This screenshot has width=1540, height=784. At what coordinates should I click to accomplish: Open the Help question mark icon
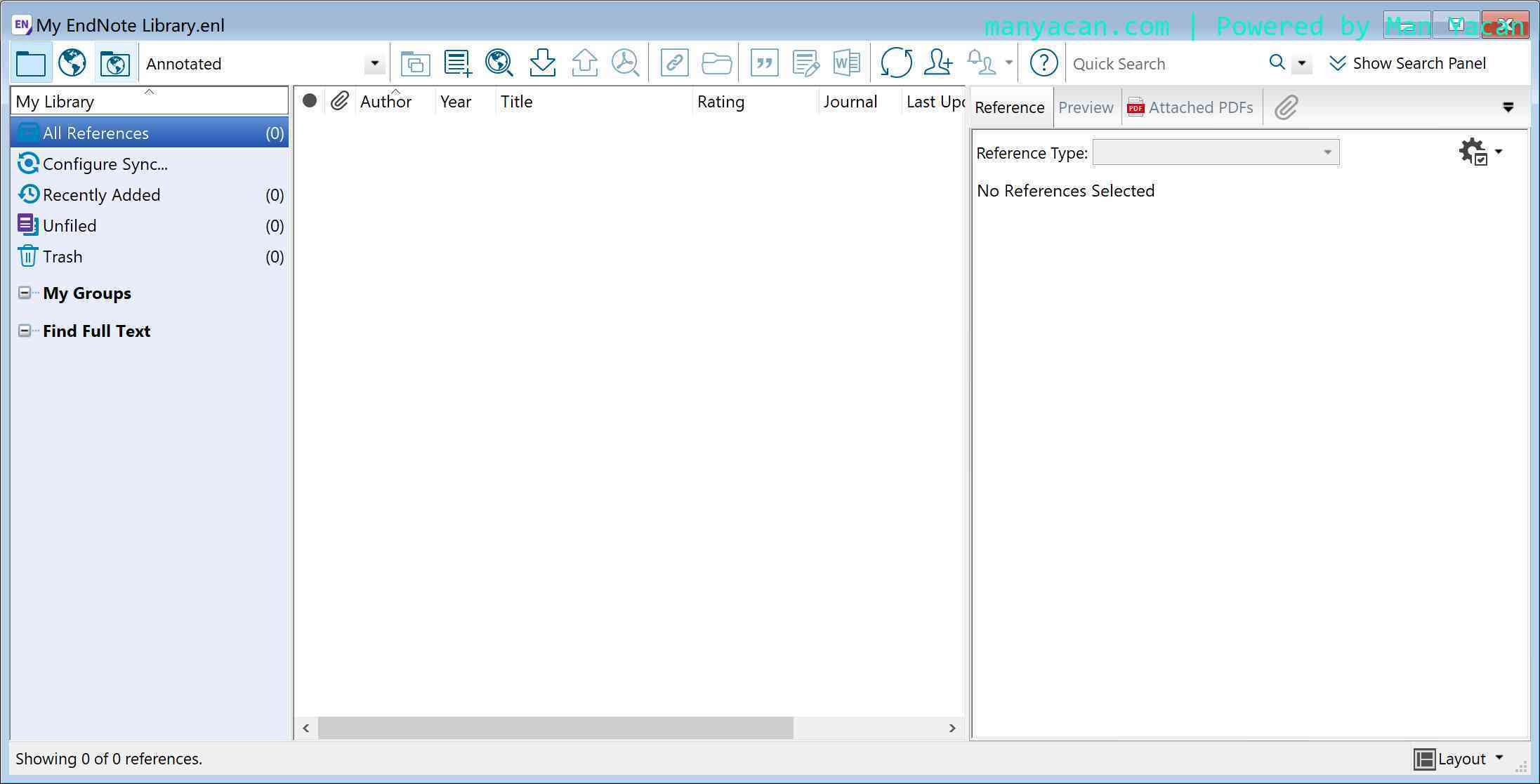pos(1044,63)
